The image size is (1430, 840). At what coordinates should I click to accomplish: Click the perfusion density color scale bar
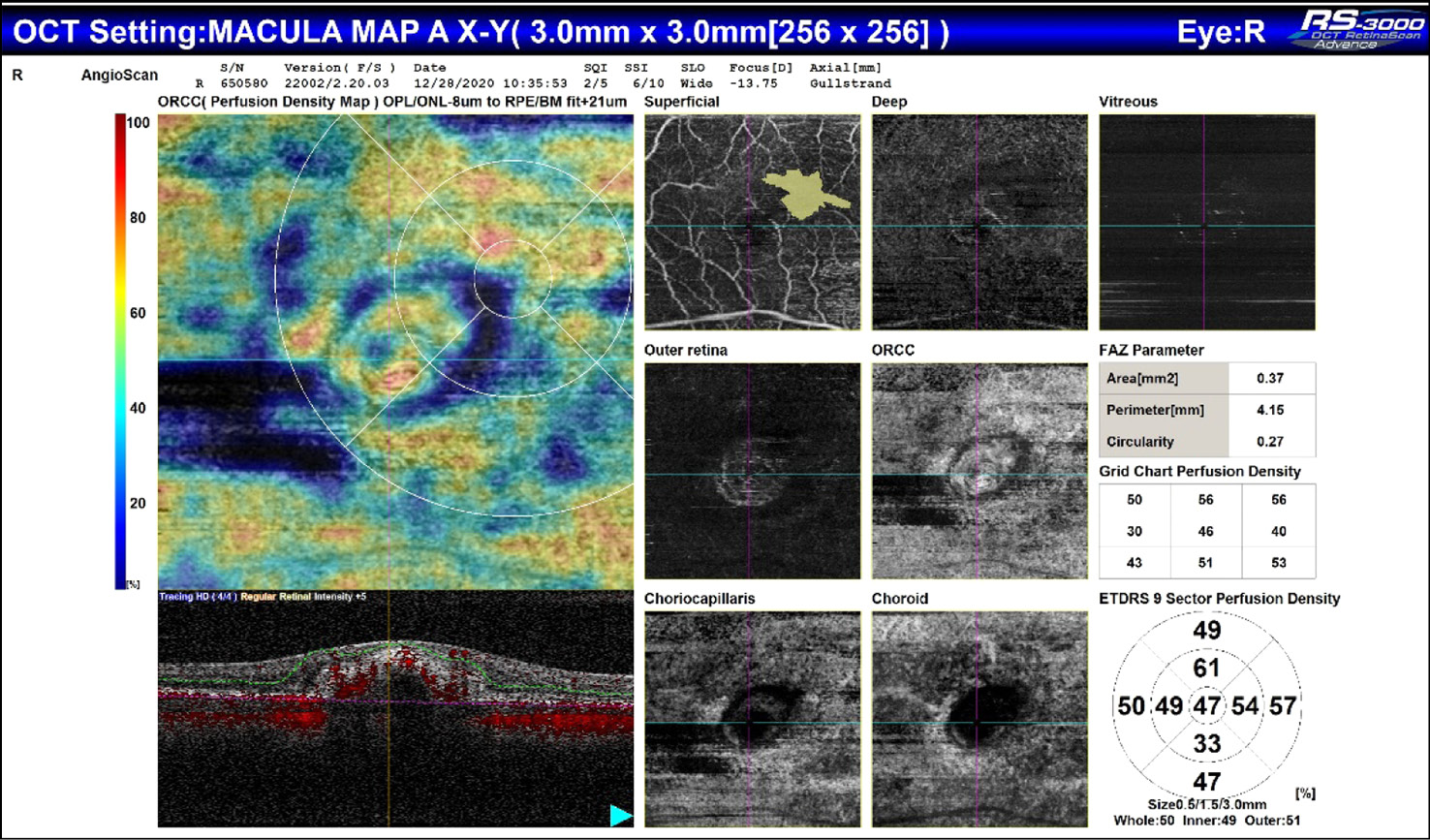120,349
